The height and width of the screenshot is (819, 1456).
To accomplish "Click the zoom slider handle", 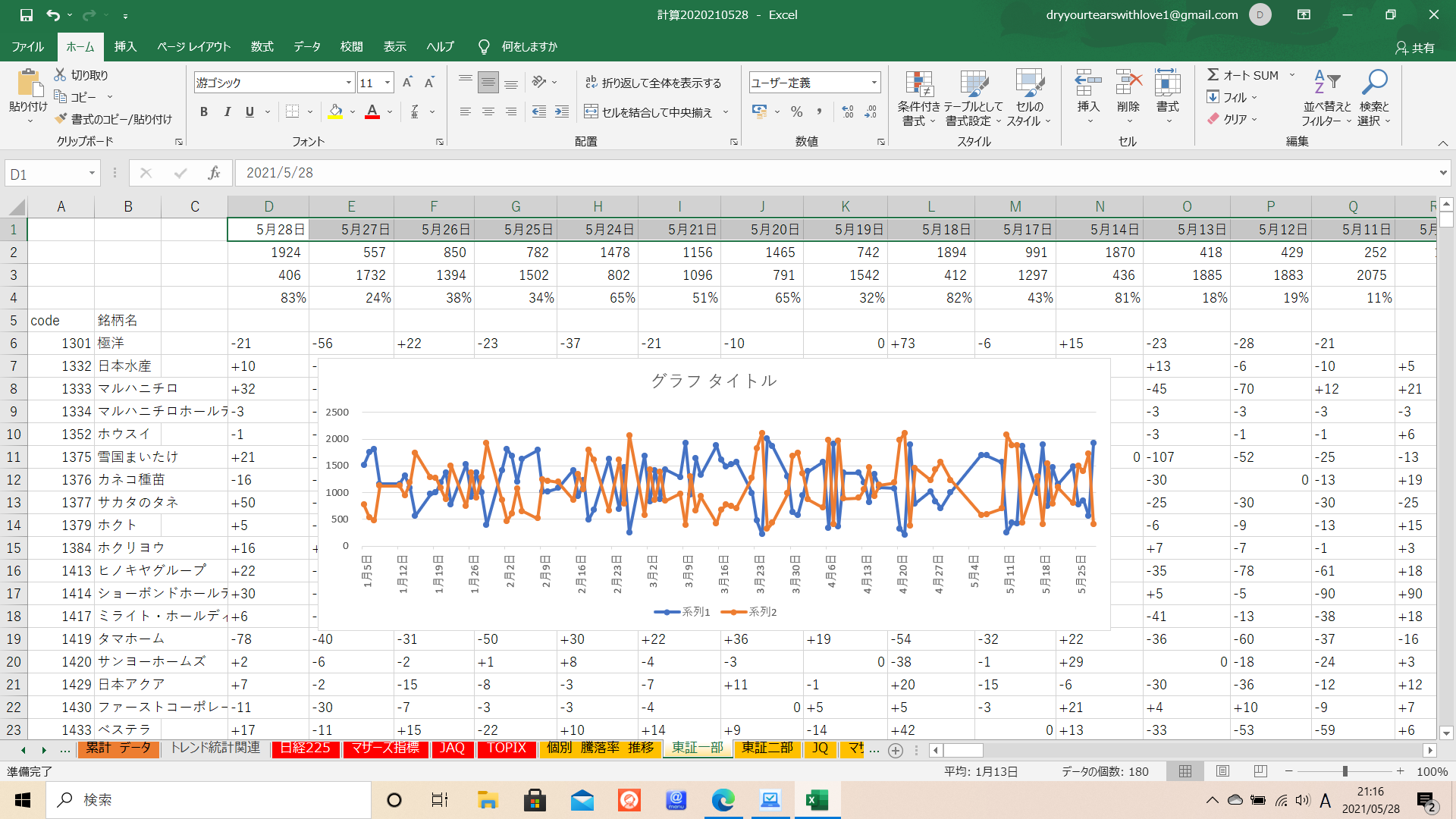I will [x=1345, y=771].
